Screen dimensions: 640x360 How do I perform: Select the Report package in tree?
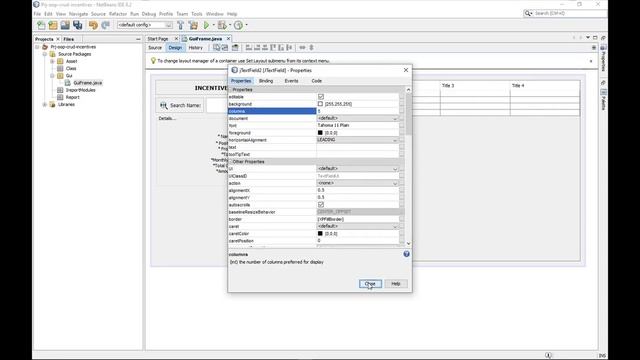point(73,98)
